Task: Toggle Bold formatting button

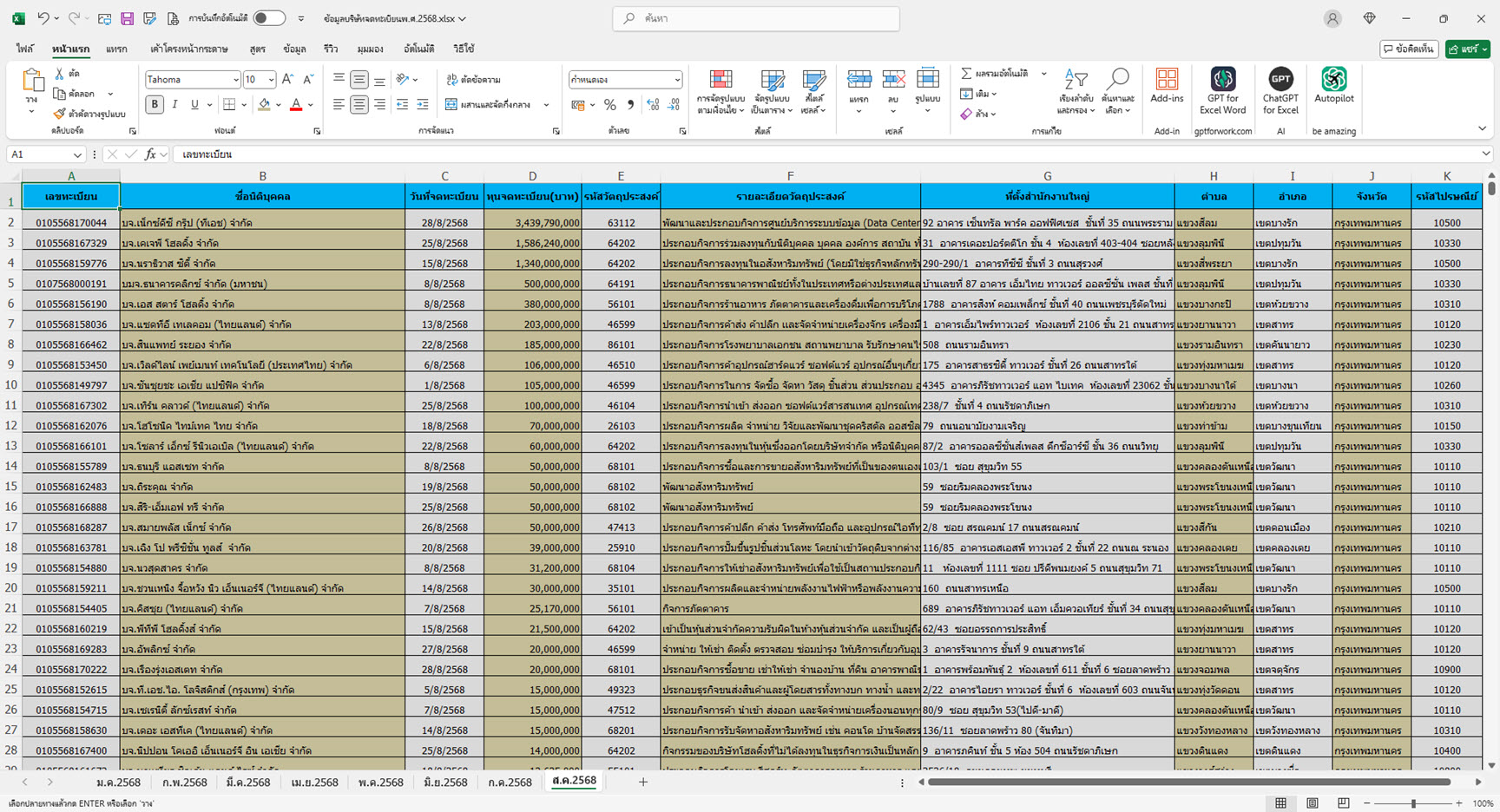Action: tap(155, 105)
